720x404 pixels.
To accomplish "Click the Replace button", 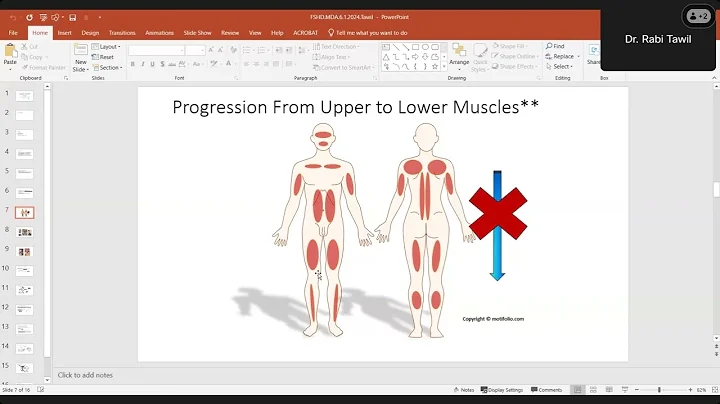I will click(x=562, y=56).
